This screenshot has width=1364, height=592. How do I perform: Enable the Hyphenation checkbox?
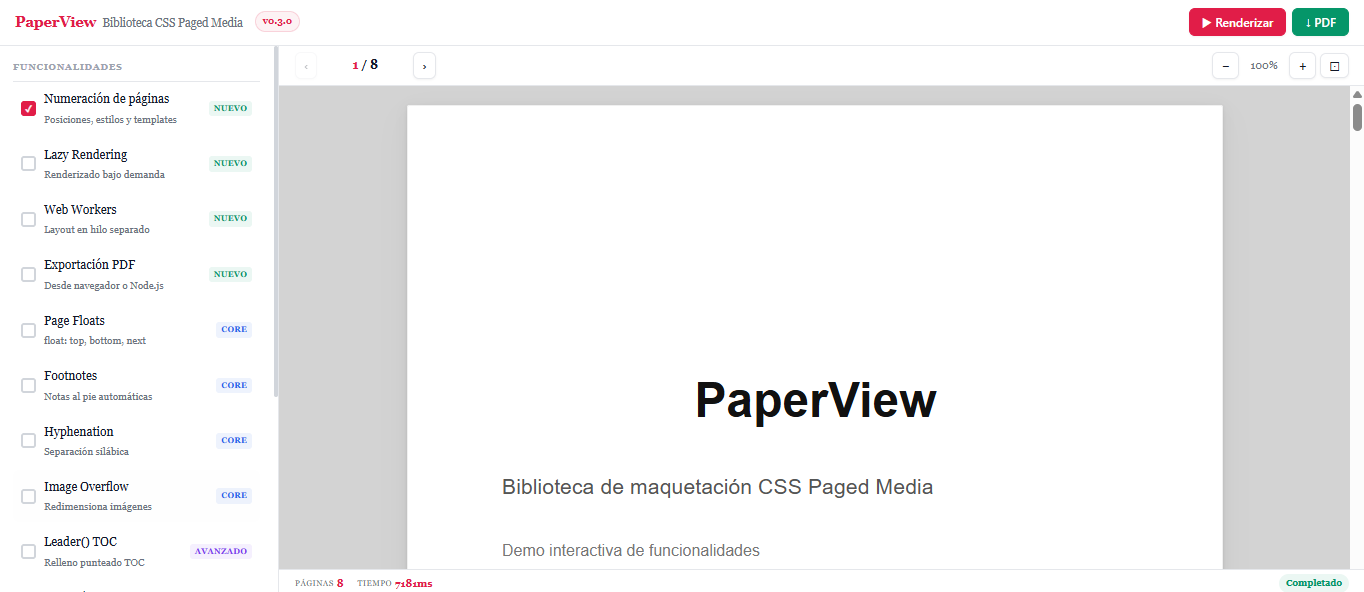click(28, 441)
